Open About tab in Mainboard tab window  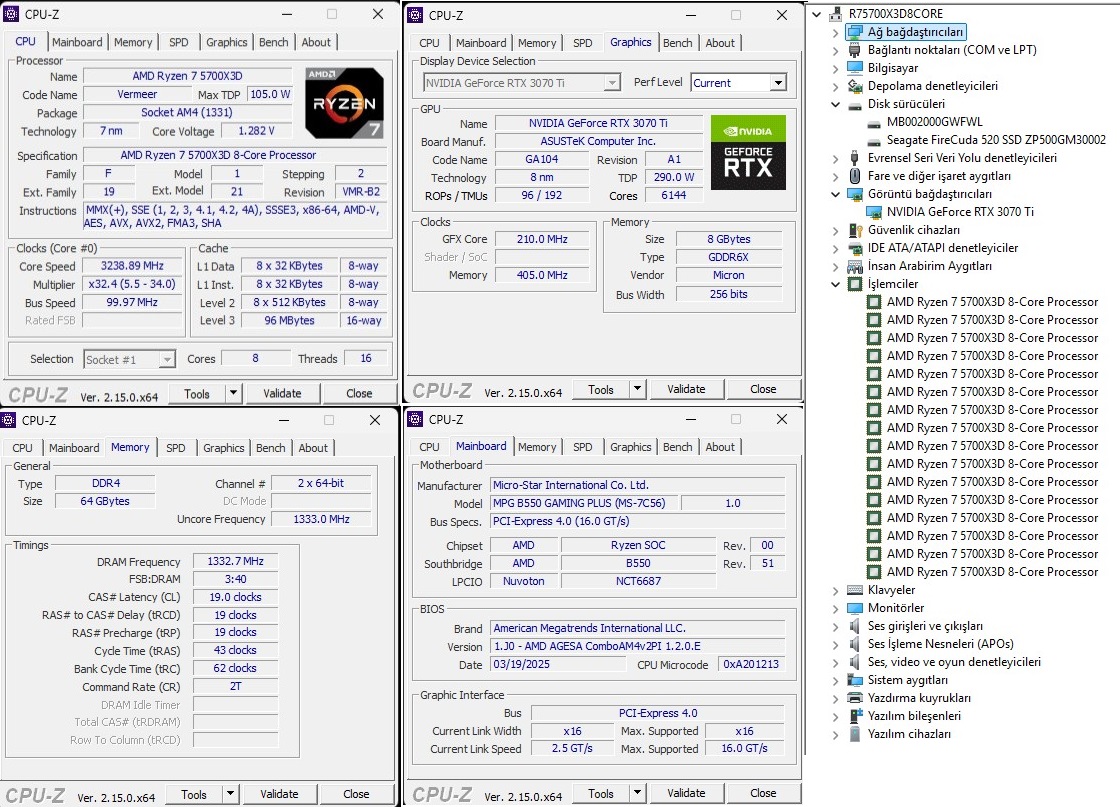point(720,447)
